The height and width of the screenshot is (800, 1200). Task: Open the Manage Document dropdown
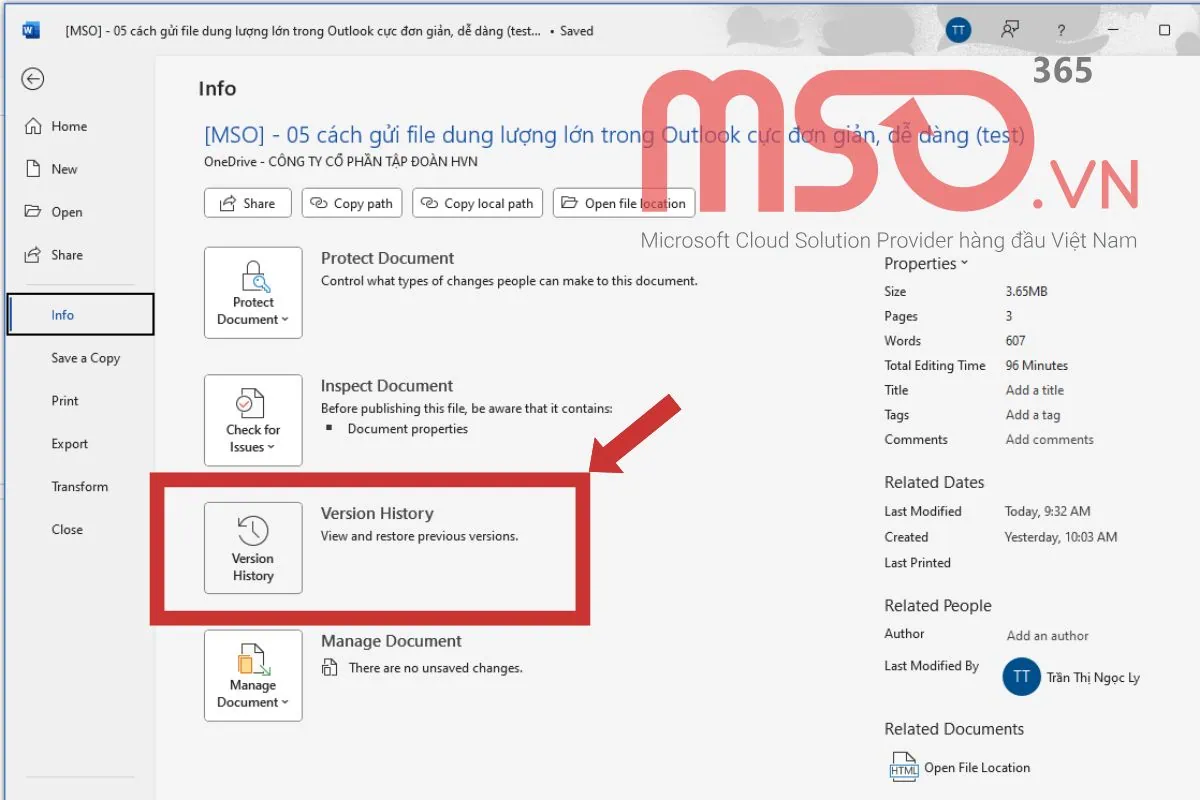(x=253, y=675)
